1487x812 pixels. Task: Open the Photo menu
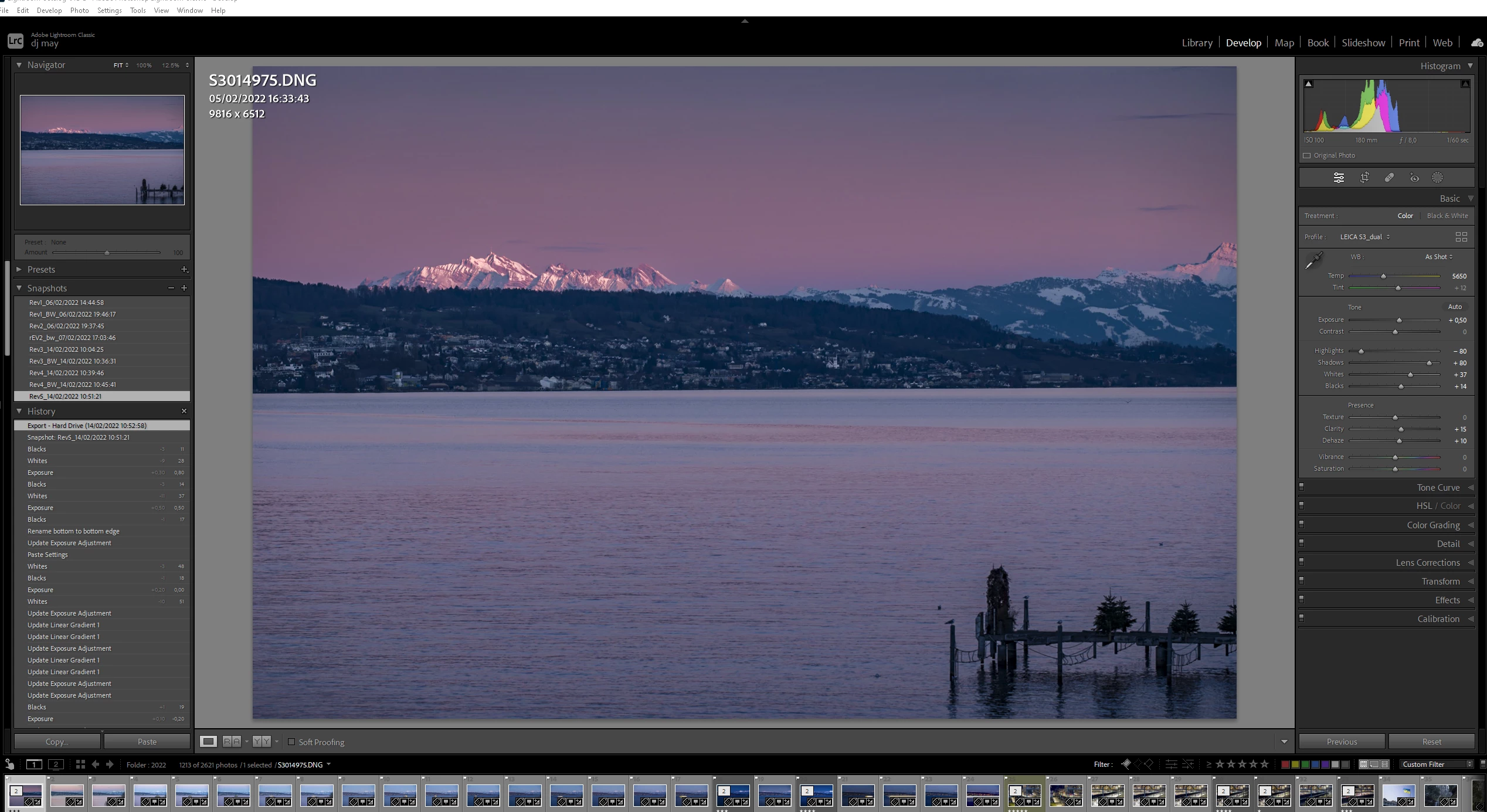(79, 10)
